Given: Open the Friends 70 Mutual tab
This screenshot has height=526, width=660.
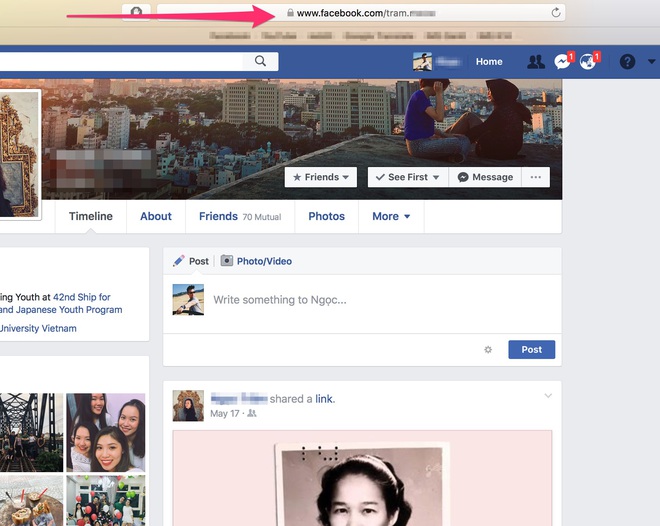Looking at the screenshot, I should pos(240,216).
